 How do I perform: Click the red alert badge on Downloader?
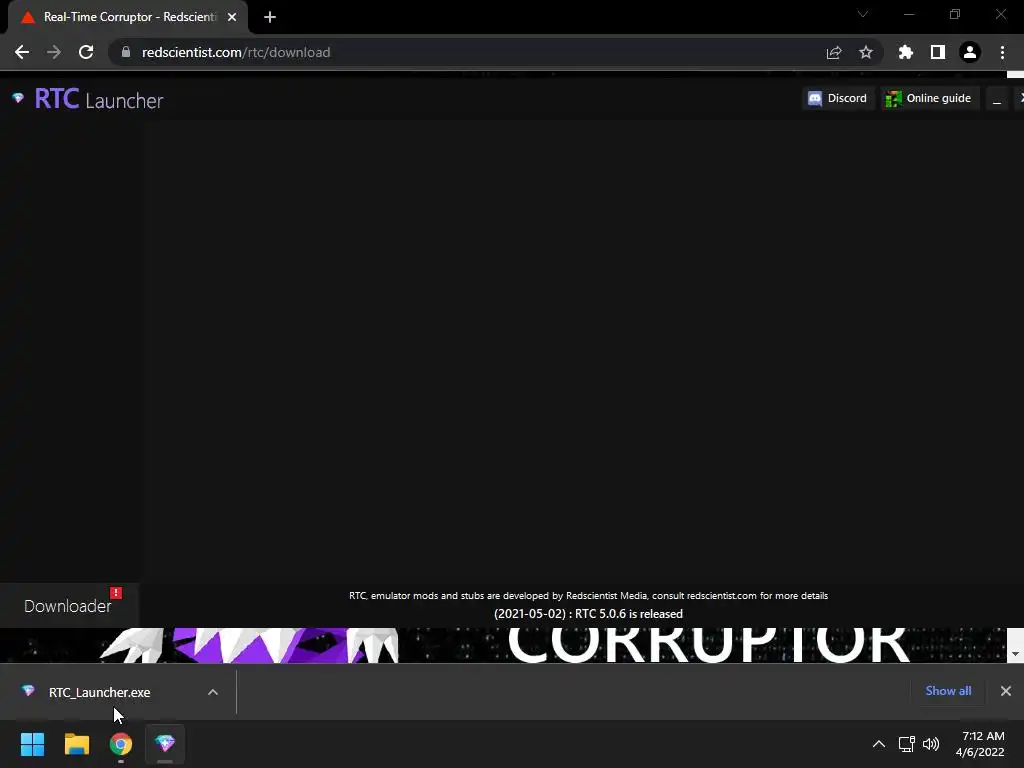click(116, 593)
